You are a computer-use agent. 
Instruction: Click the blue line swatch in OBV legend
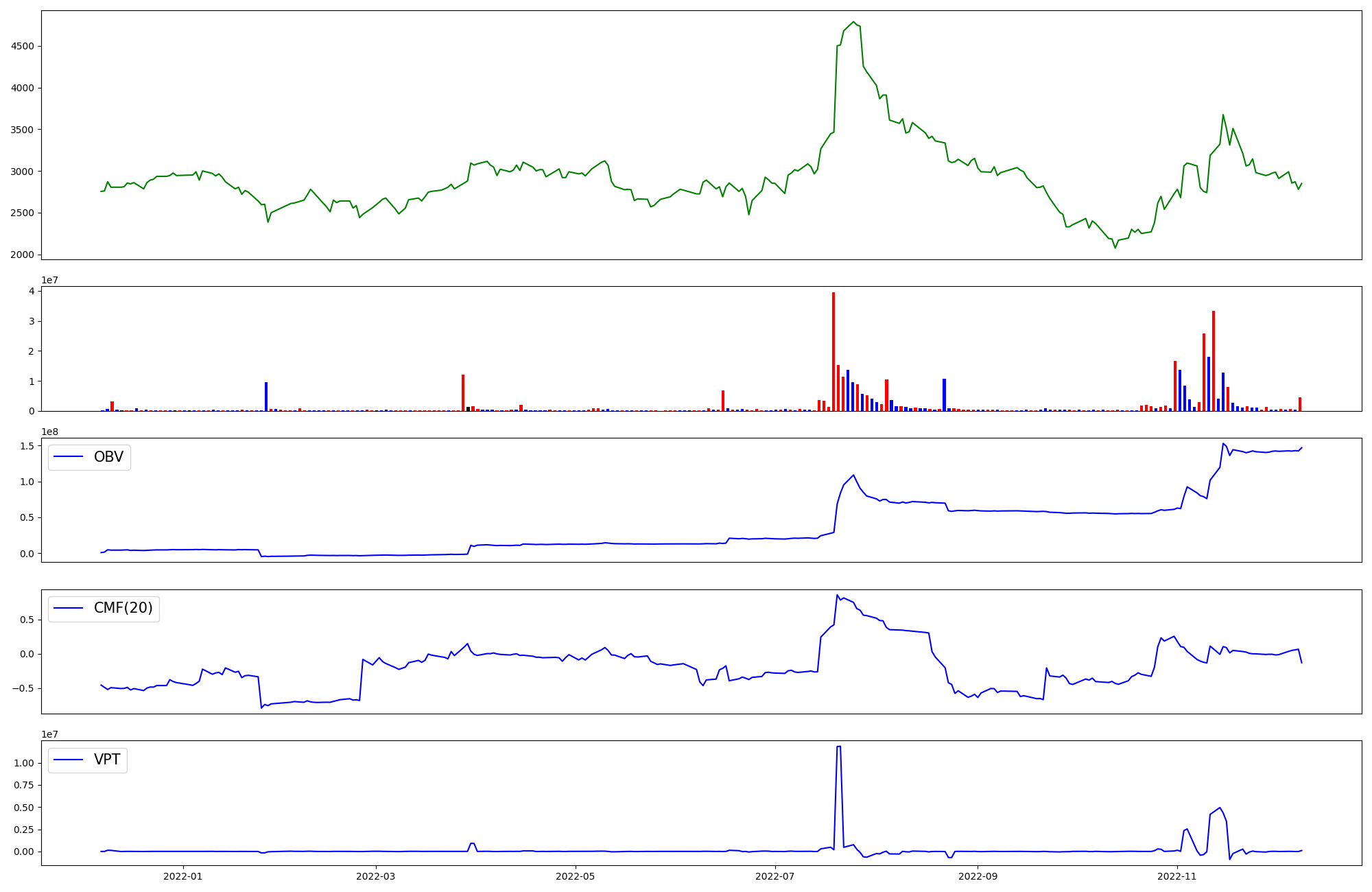(x=68, y=457)
